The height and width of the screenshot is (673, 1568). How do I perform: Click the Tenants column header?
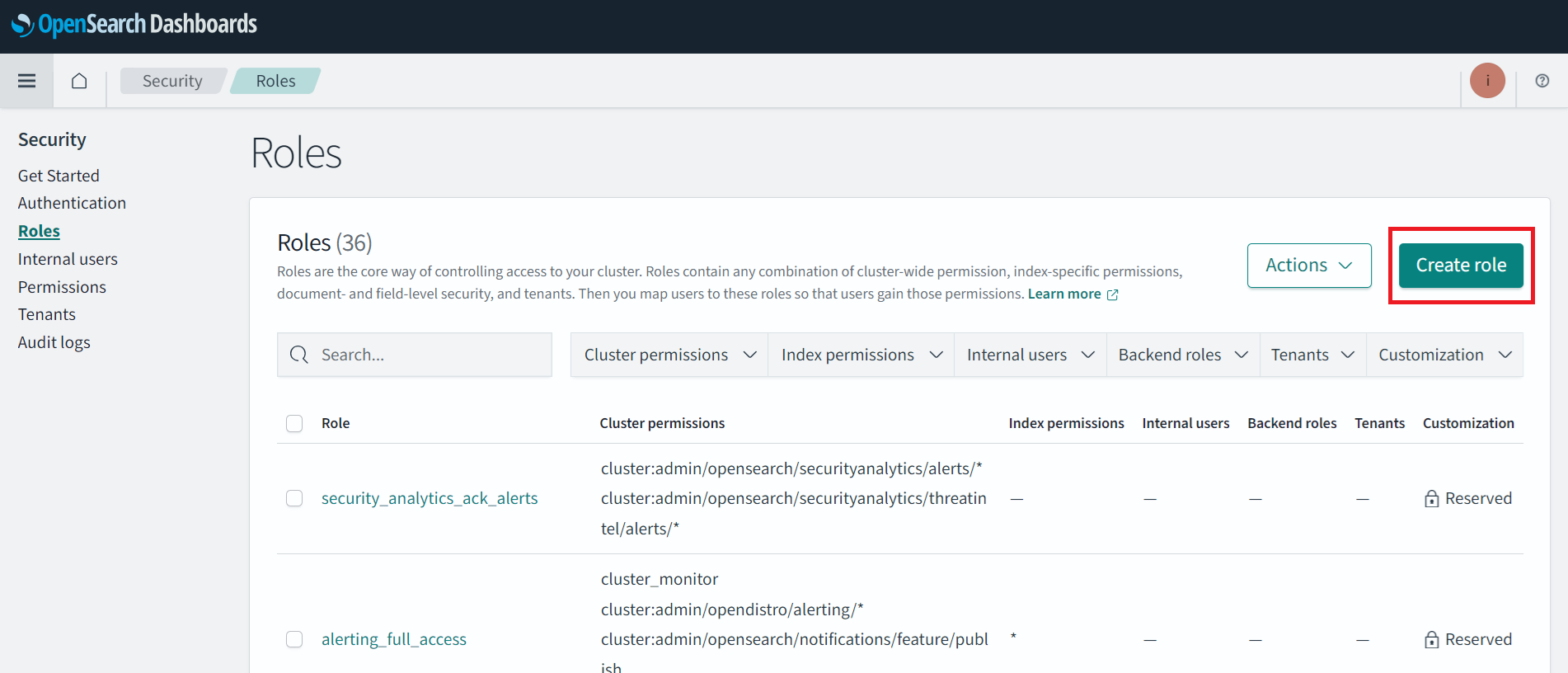coord(1379,423)
